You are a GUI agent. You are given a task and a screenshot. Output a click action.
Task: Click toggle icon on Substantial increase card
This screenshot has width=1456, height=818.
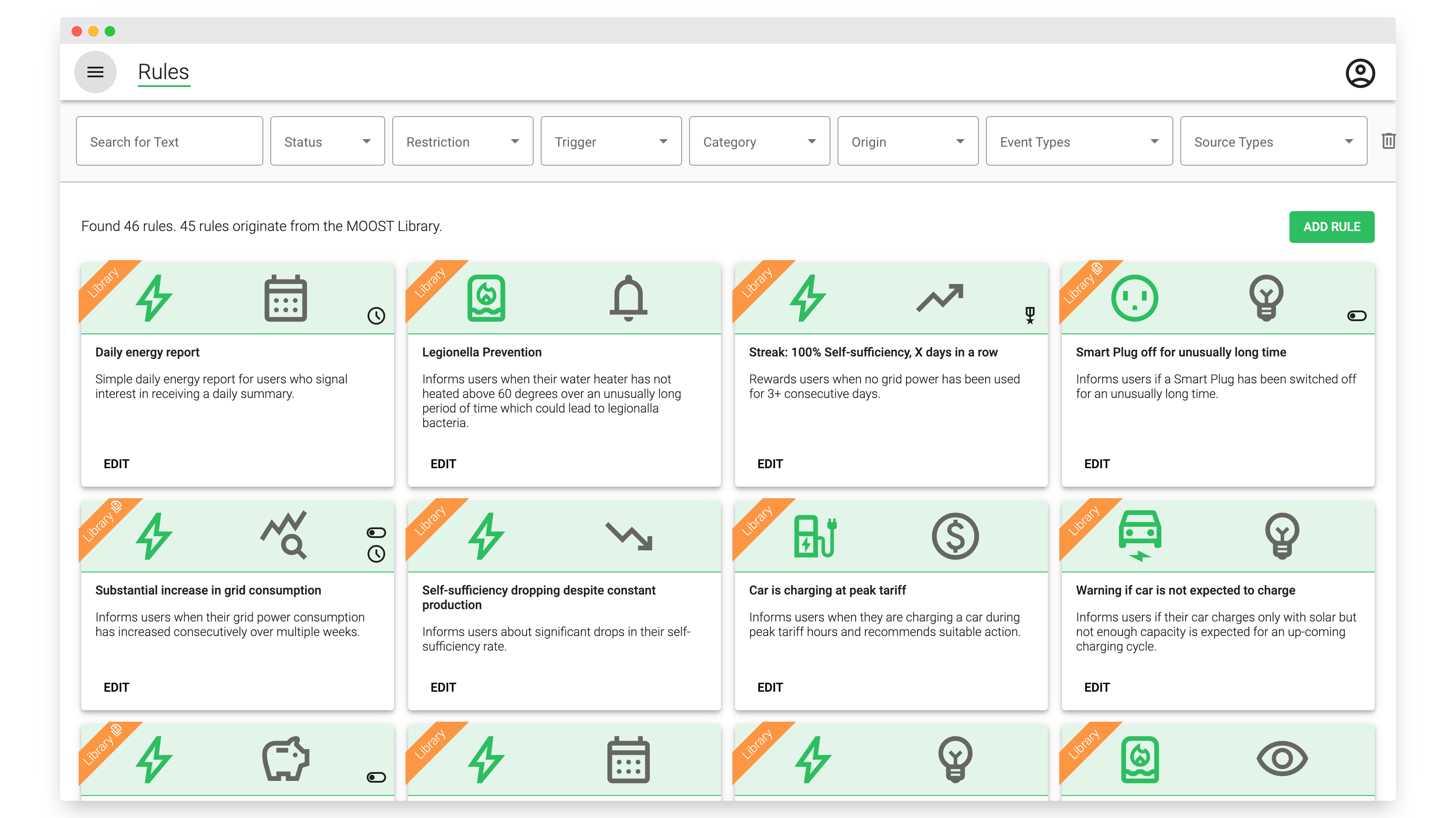click(x=376, y=533)
